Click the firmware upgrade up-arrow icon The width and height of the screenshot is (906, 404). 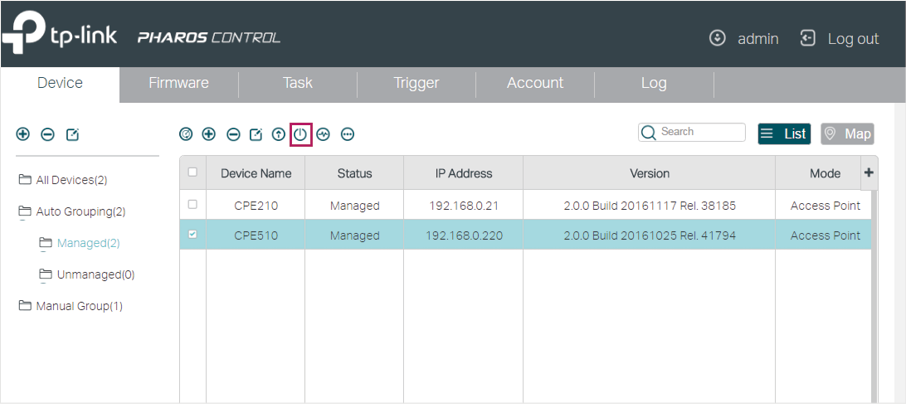(x=279, y=135)
